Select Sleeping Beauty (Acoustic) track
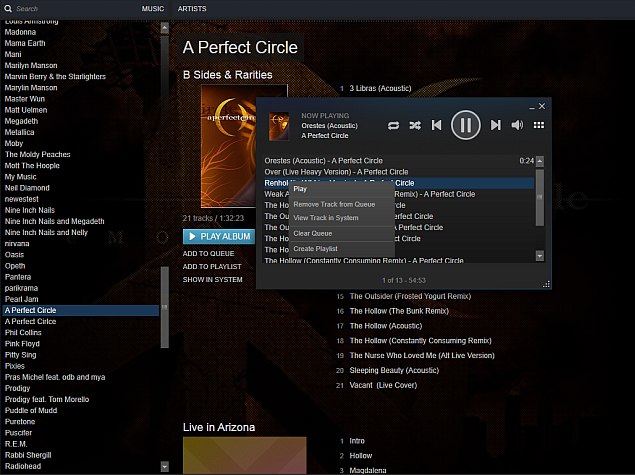The width and height of the screenshot is (635, 475). (394, 371)
